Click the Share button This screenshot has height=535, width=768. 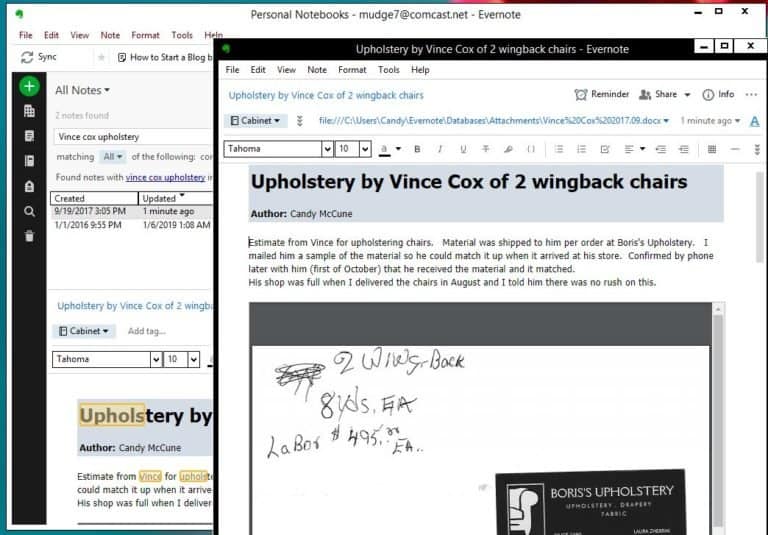(x=658, y=94)
